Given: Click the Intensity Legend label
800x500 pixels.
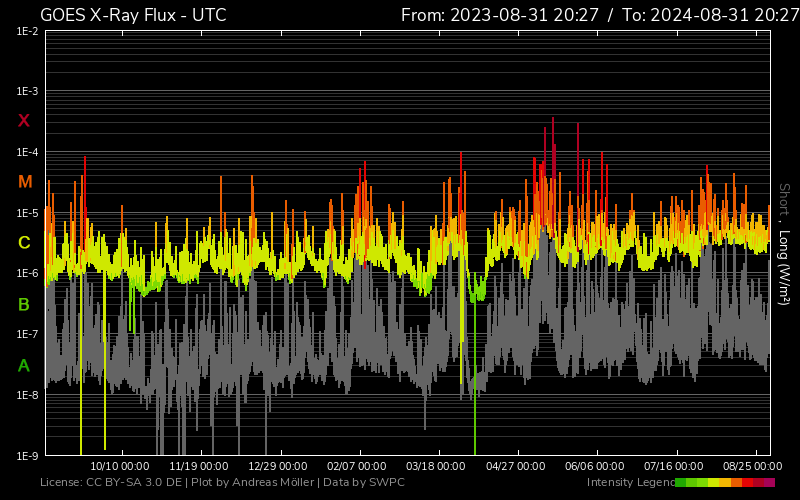Looking at the screenshot, I should click(x=629, y=483).
